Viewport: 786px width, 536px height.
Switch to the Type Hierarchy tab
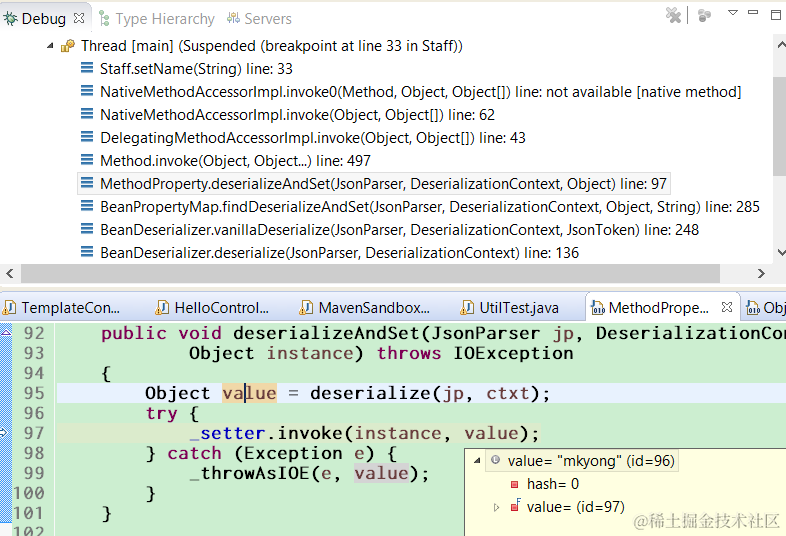pyautogui.click(x=156, y=19)
